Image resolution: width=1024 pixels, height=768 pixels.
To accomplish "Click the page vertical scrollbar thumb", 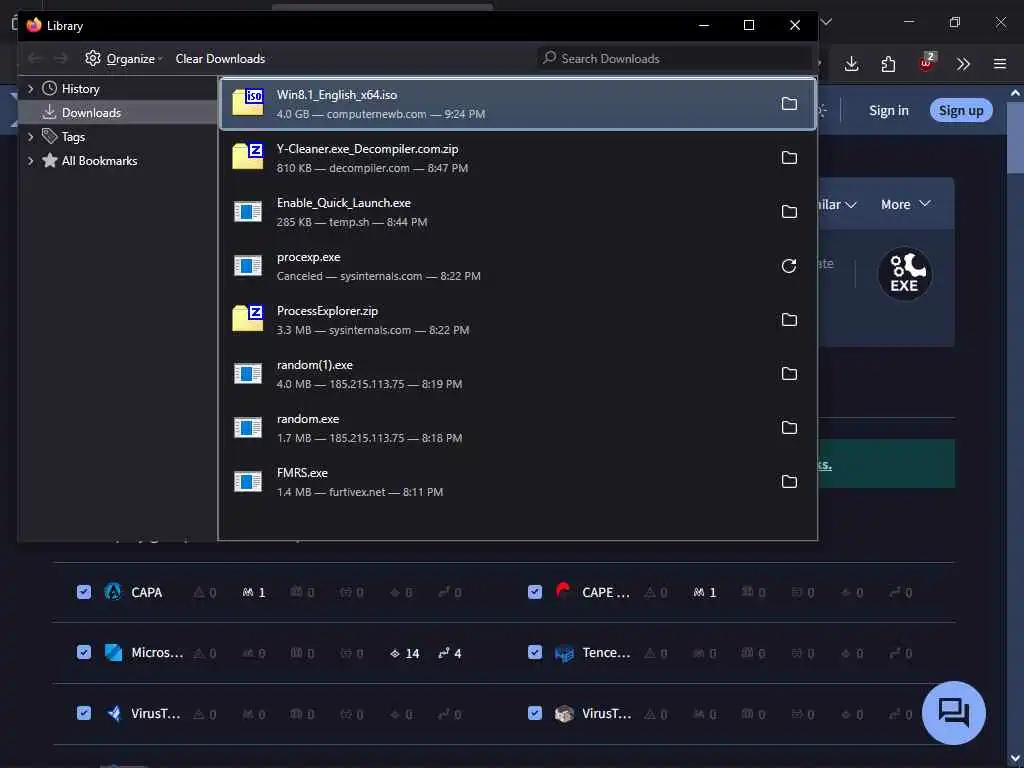I will [x=1015, y=138].
